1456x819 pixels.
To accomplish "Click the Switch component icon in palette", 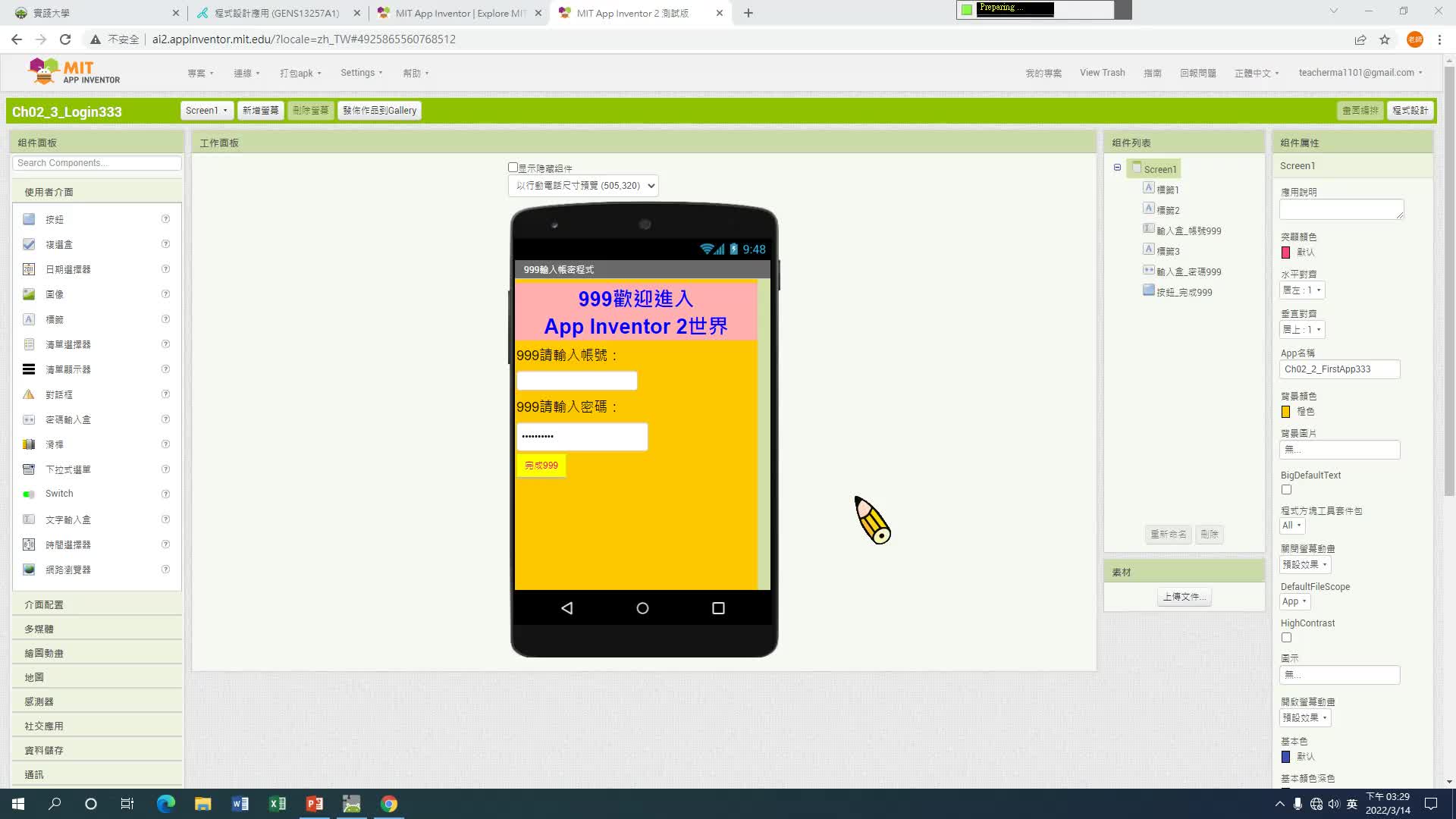I will tap(29, 494).
